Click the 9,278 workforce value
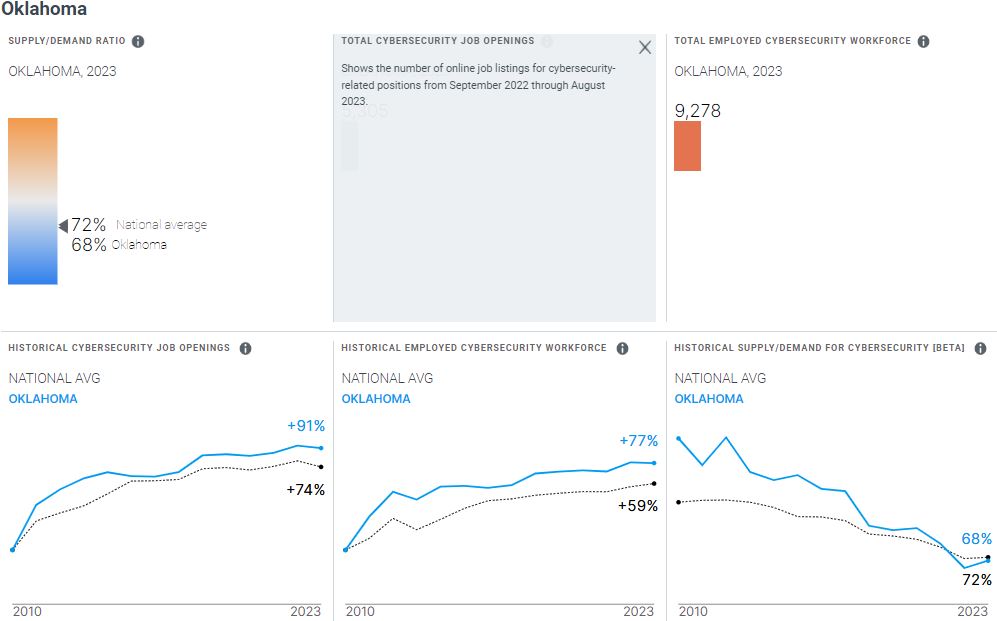Screen dimensions: 997x621 (698, 111)
